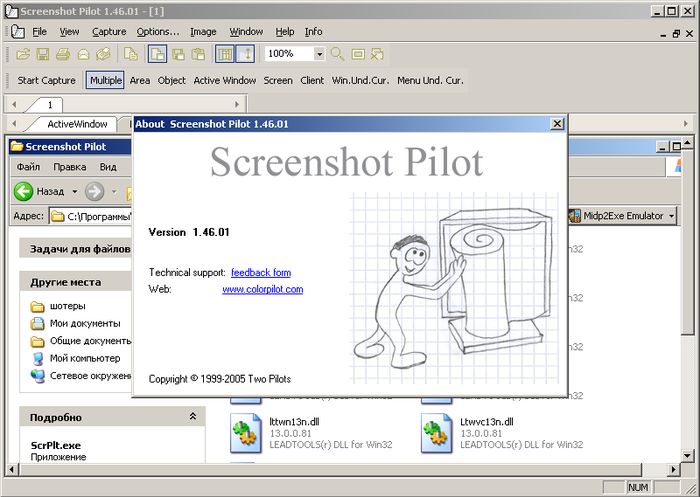Select Object capture mode

coord(171,80)
